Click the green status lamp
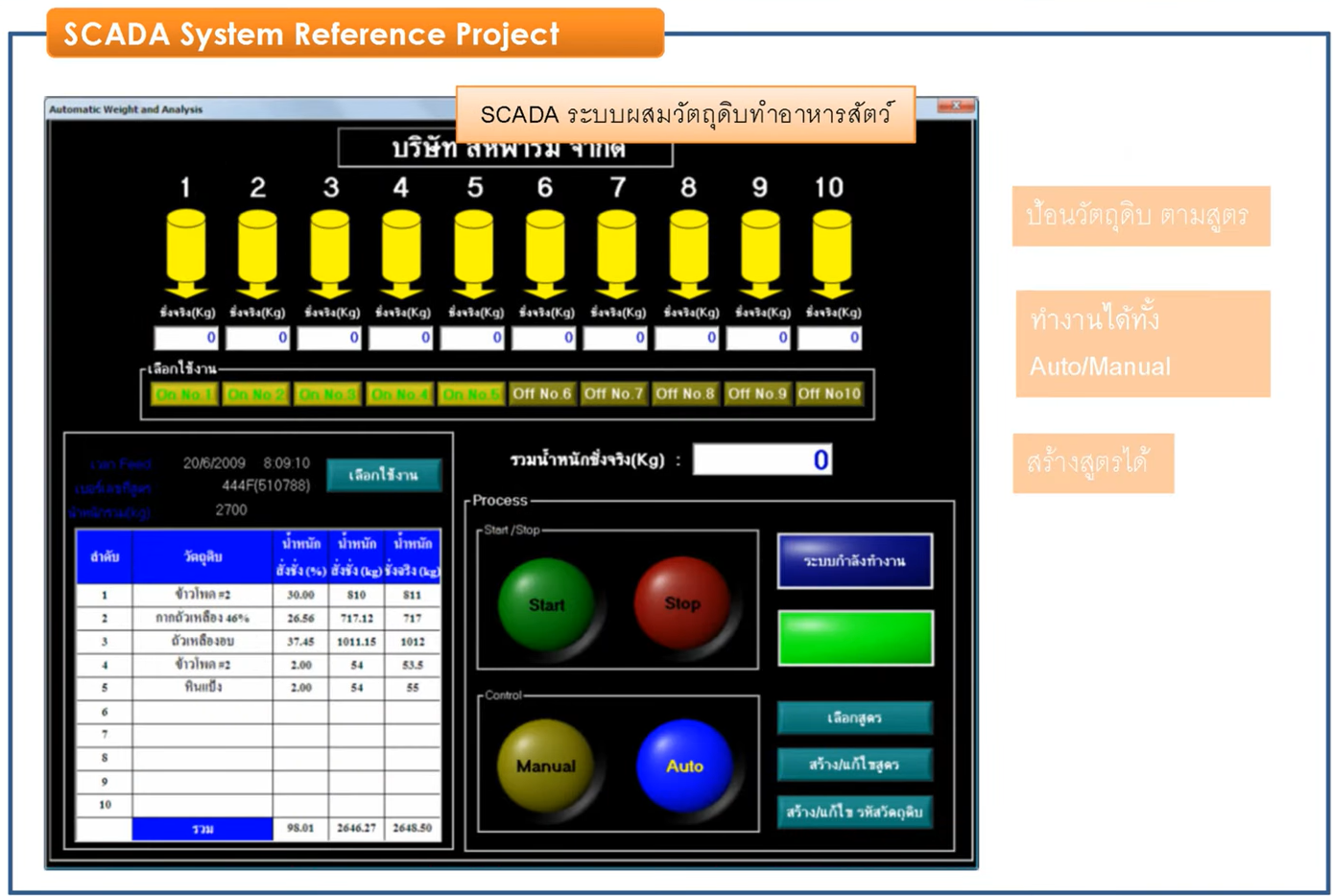The image size is (1333, 896). pos(854,636)
